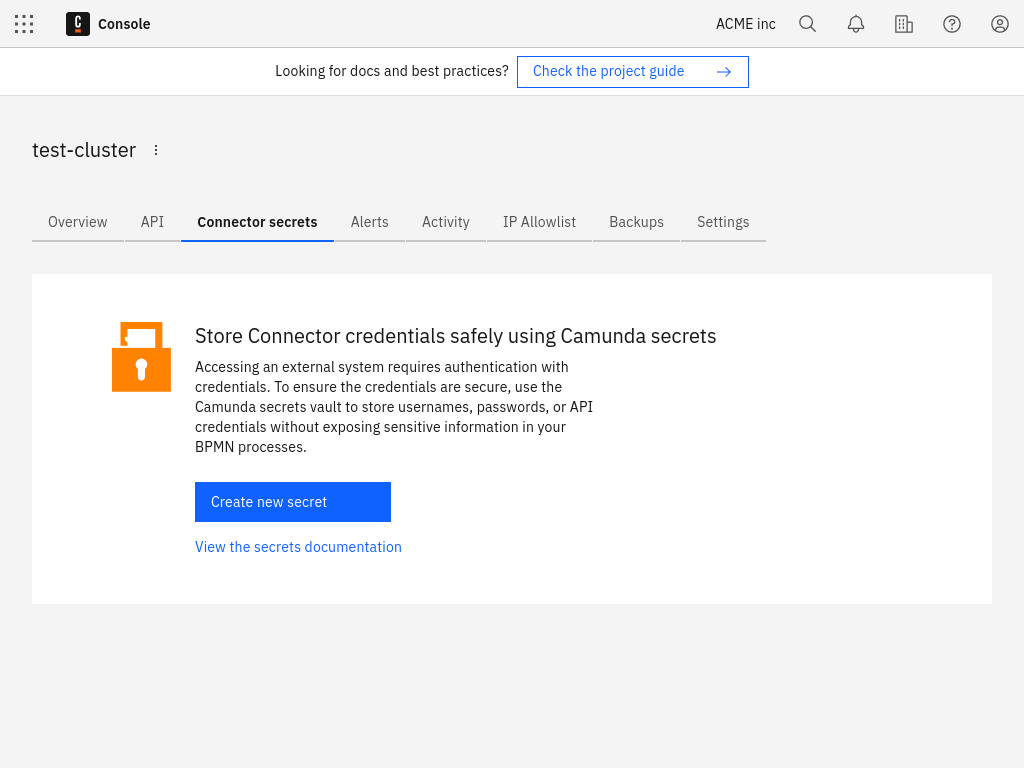Open View the secrets documentation link
The image size is (1024, 768).
[298, 547]
